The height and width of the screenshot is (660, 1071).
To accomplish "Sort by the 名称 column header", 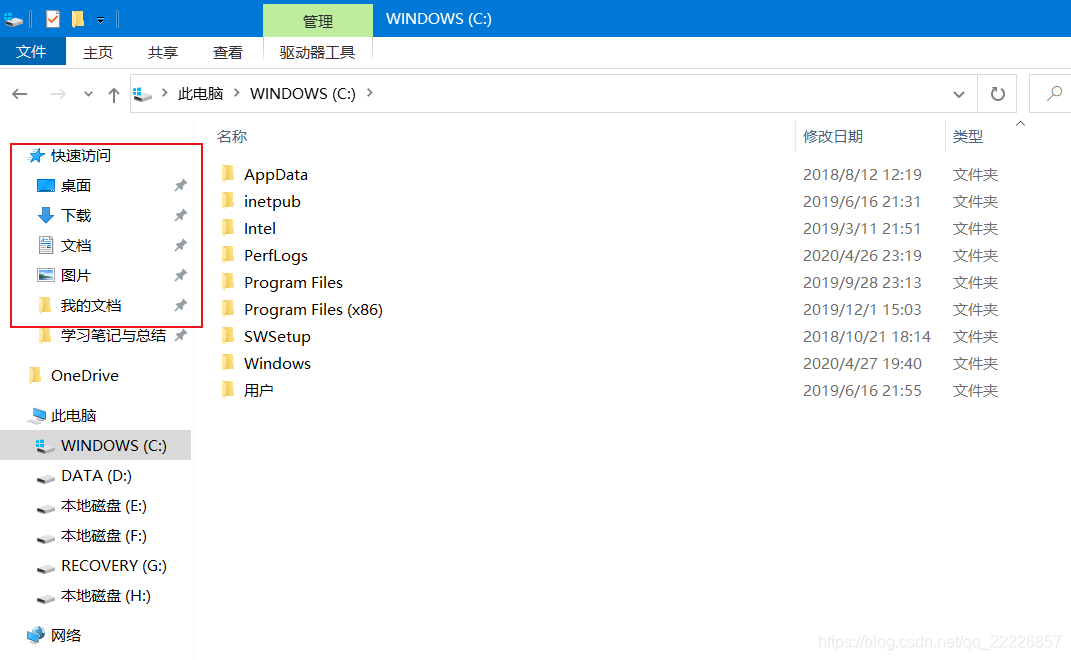I will point(232,137).
